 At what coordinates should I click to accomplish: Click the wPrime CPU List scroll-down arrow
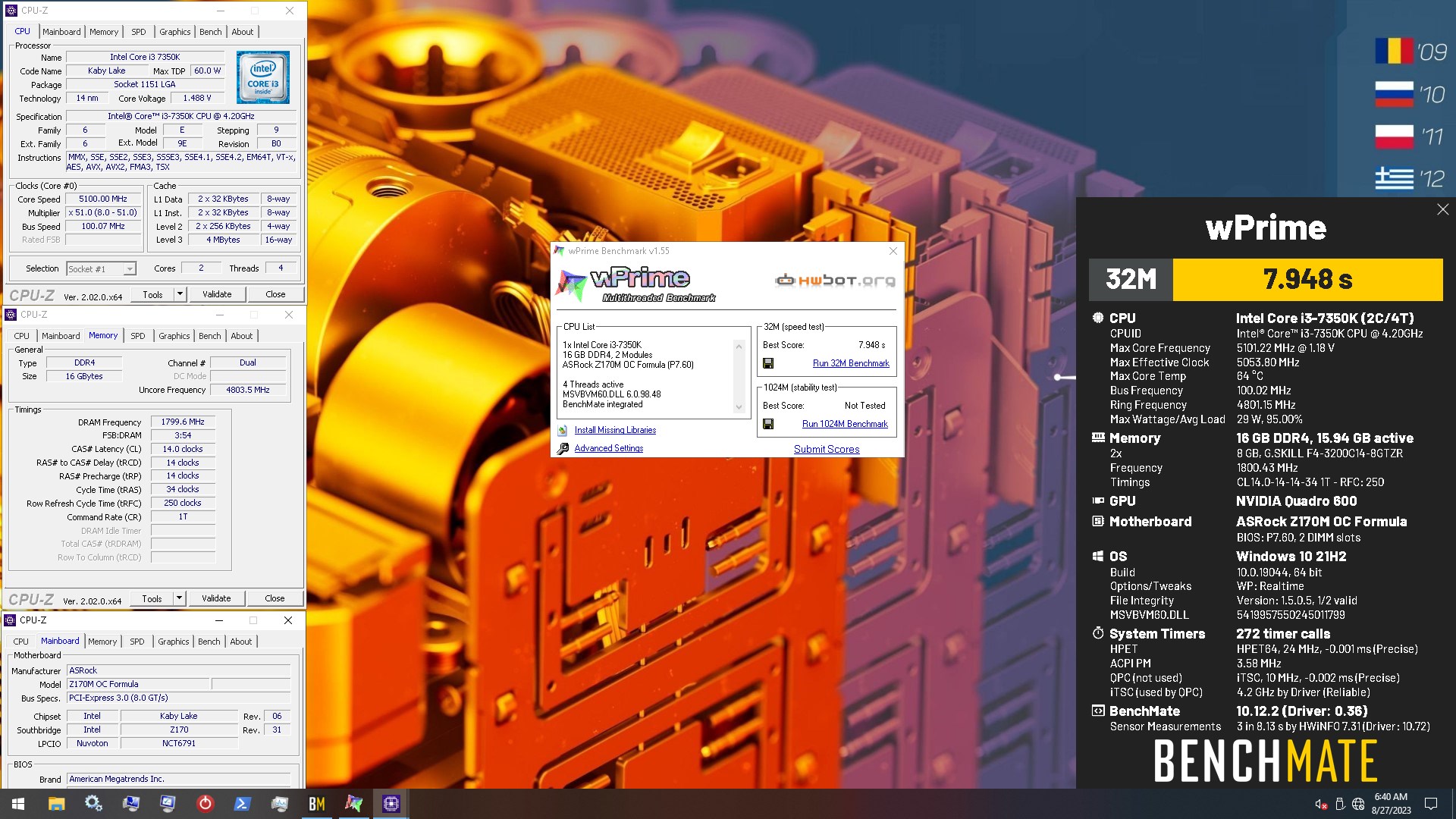739,407
